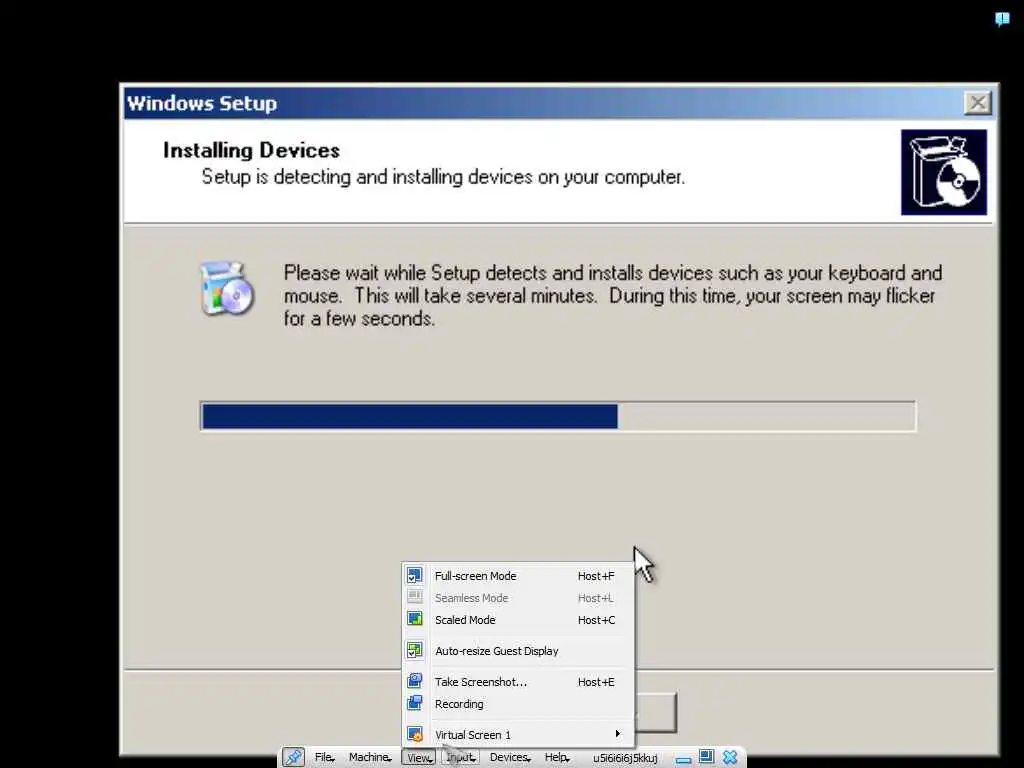Open the Help menu in mini toolbar

(556, 757)
